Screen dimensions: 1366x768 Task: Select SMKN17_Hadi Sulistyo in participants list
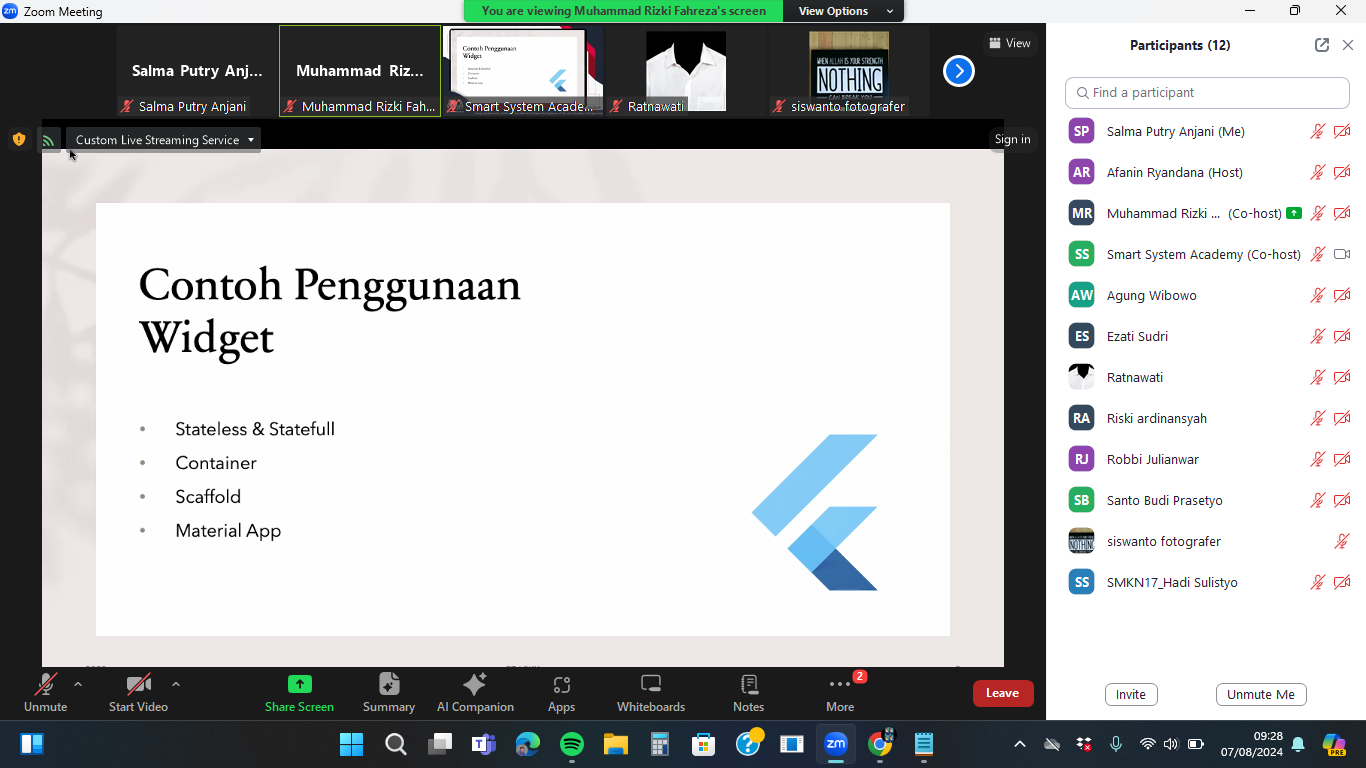[1207, 582]
